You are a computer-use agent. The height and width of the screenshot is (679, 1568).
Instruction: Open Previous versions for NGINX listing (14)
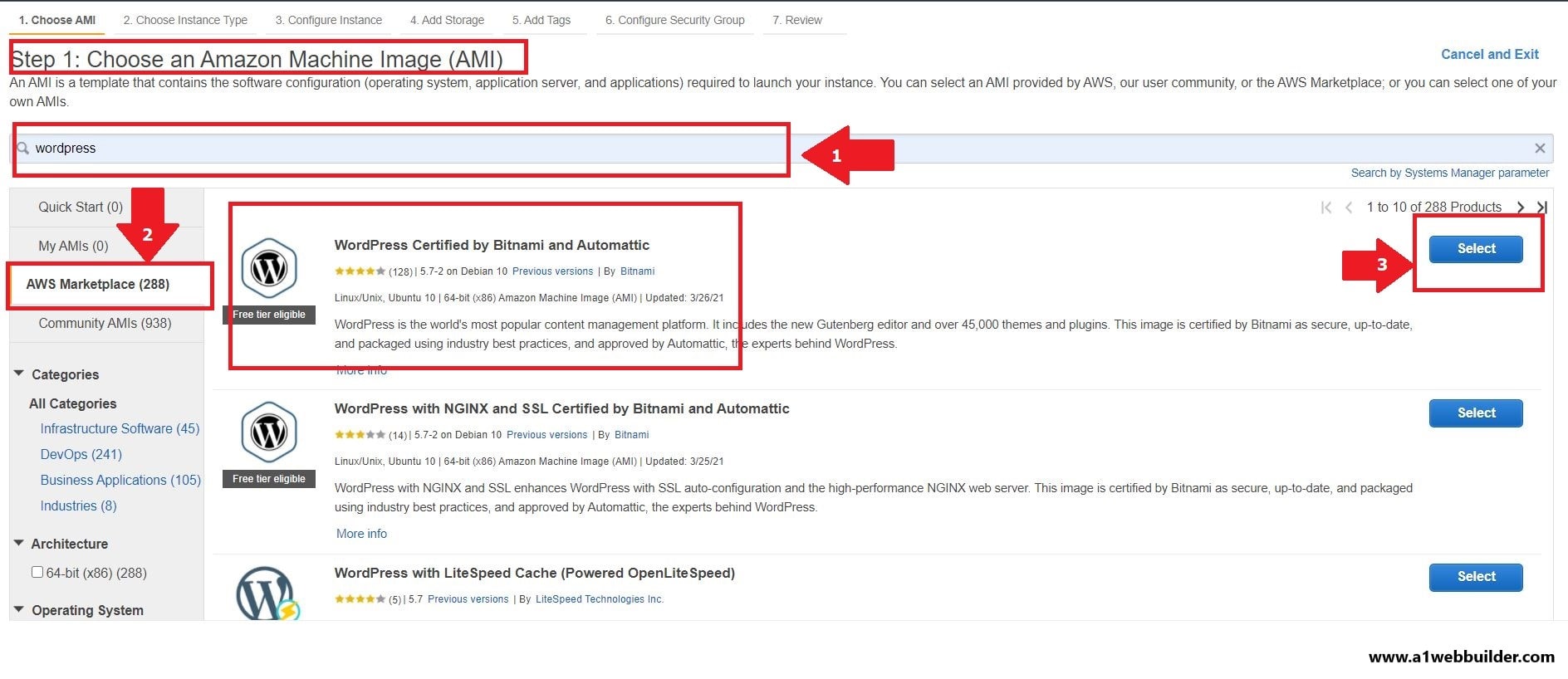tap(547, 435)
